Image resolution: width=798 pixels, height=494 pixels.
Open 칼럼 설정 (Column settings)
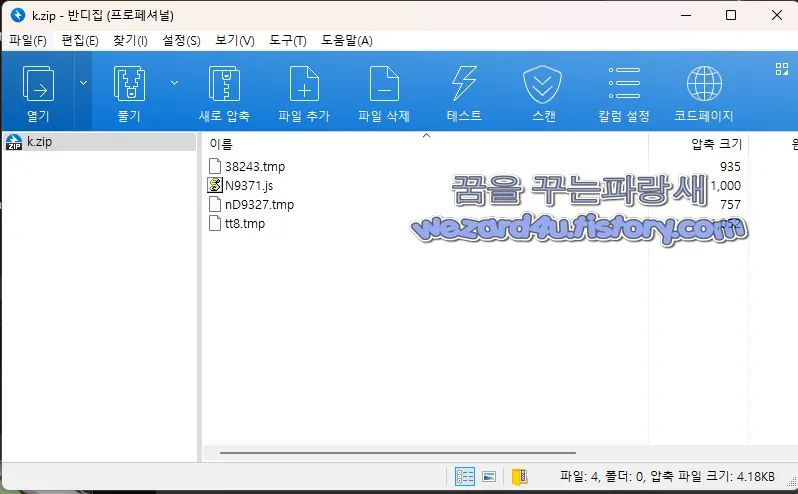click(624, 92)
